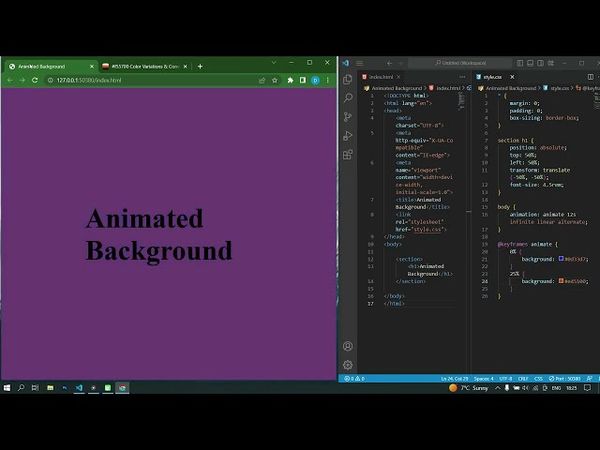The height and width of the screenshot is (450, 600).
Task: Change line endings via CRLF status item
Action: click(523, 378)
